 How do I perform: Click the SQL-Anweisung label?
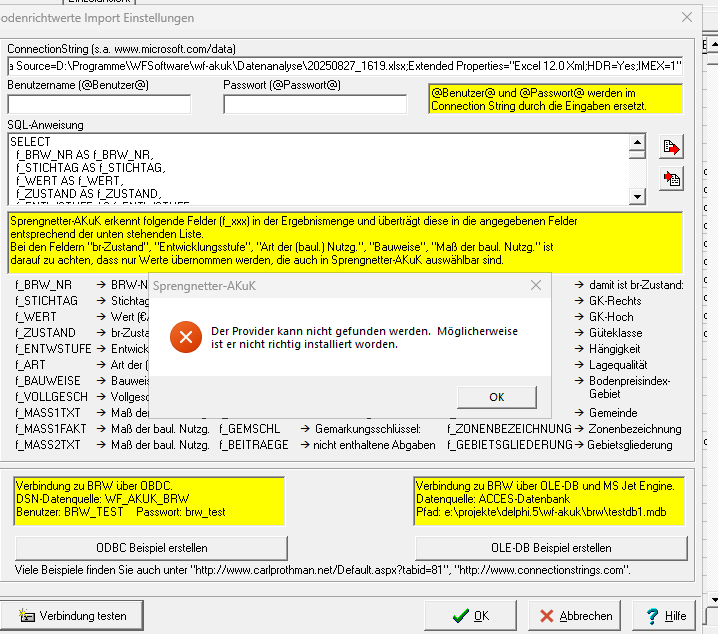click(45, 125)
